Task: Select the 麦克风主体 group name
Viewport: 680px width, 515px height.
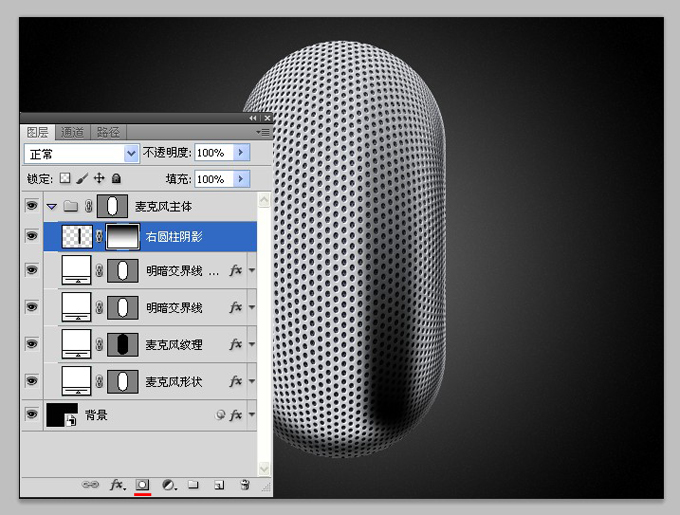Action: 163,206
